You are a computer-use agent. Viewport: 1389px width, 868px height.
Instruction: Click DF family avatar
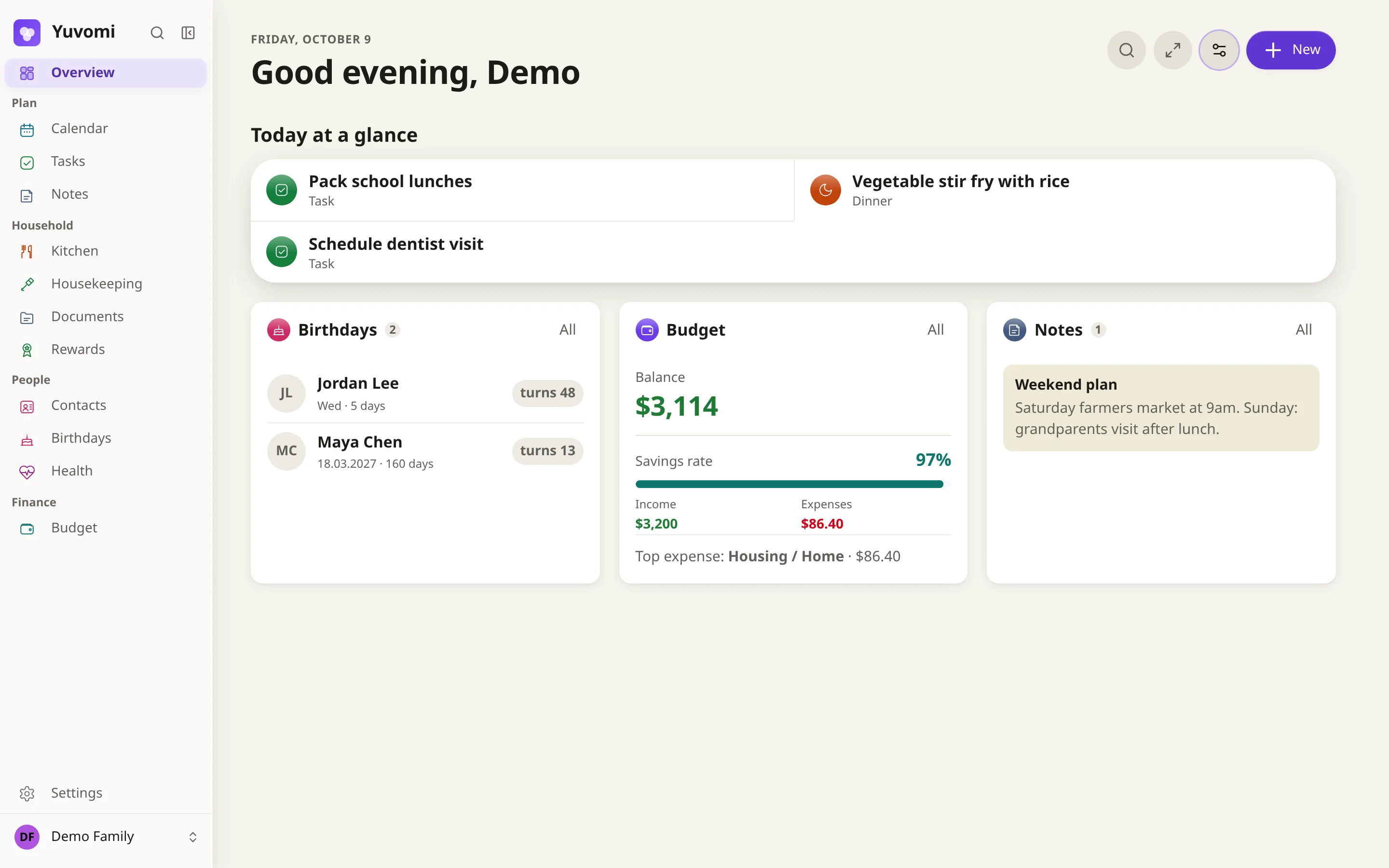click(x=27, y=837)
